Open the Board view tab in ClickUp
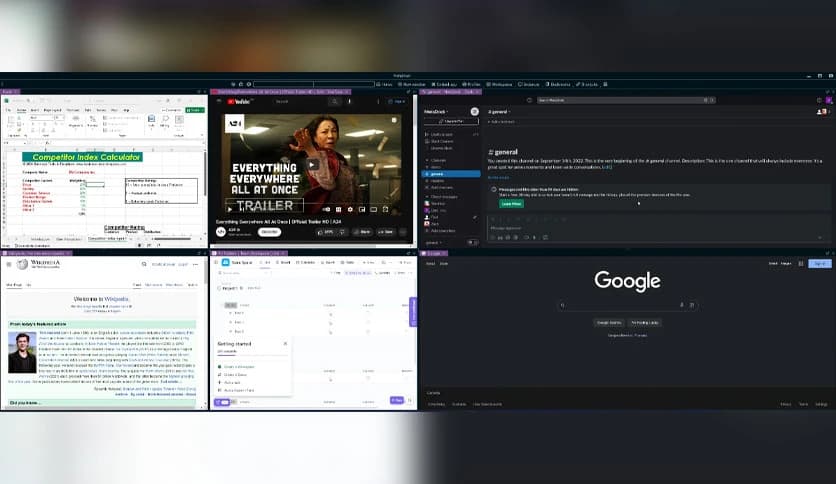 [284, 262]
